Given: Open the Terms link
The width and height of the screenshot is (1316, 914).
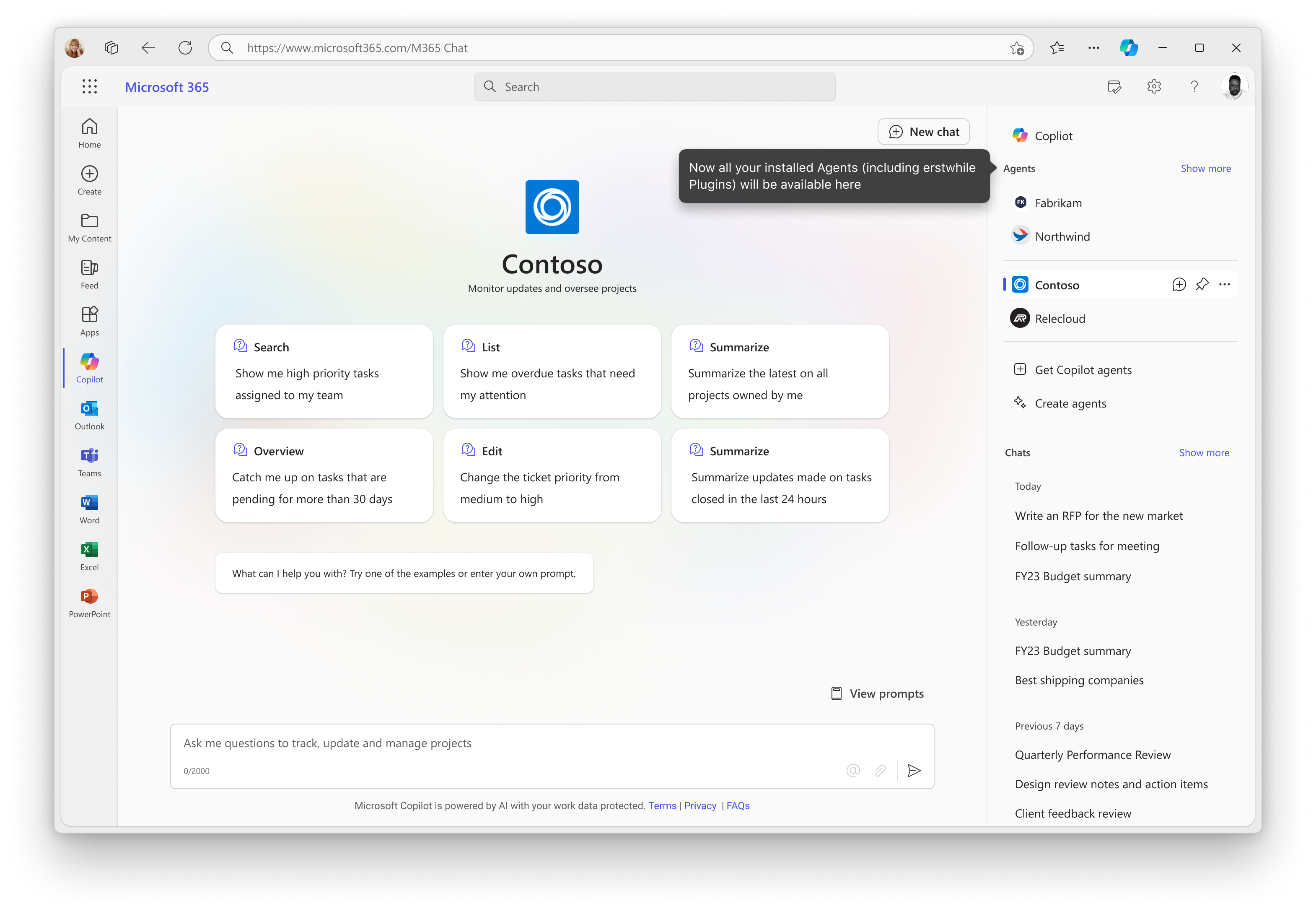Looking at the screenshot, I should (x=662, y=805).
